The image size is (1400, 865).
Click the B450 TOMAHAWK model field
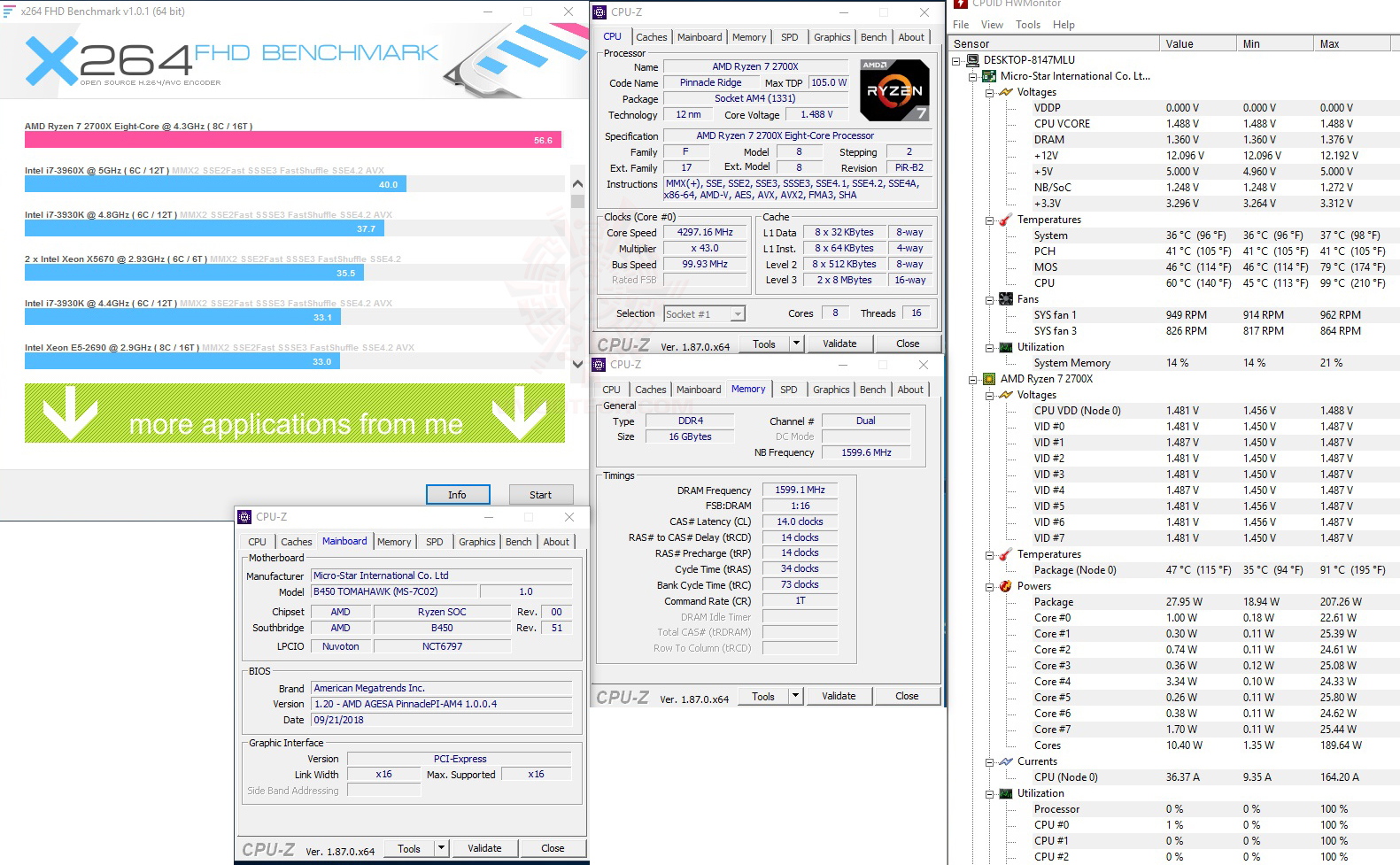394,591
